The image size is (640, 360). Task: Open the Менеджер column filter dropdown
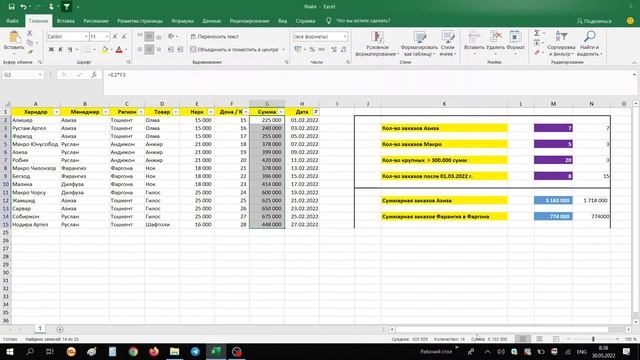pos(106,112)
